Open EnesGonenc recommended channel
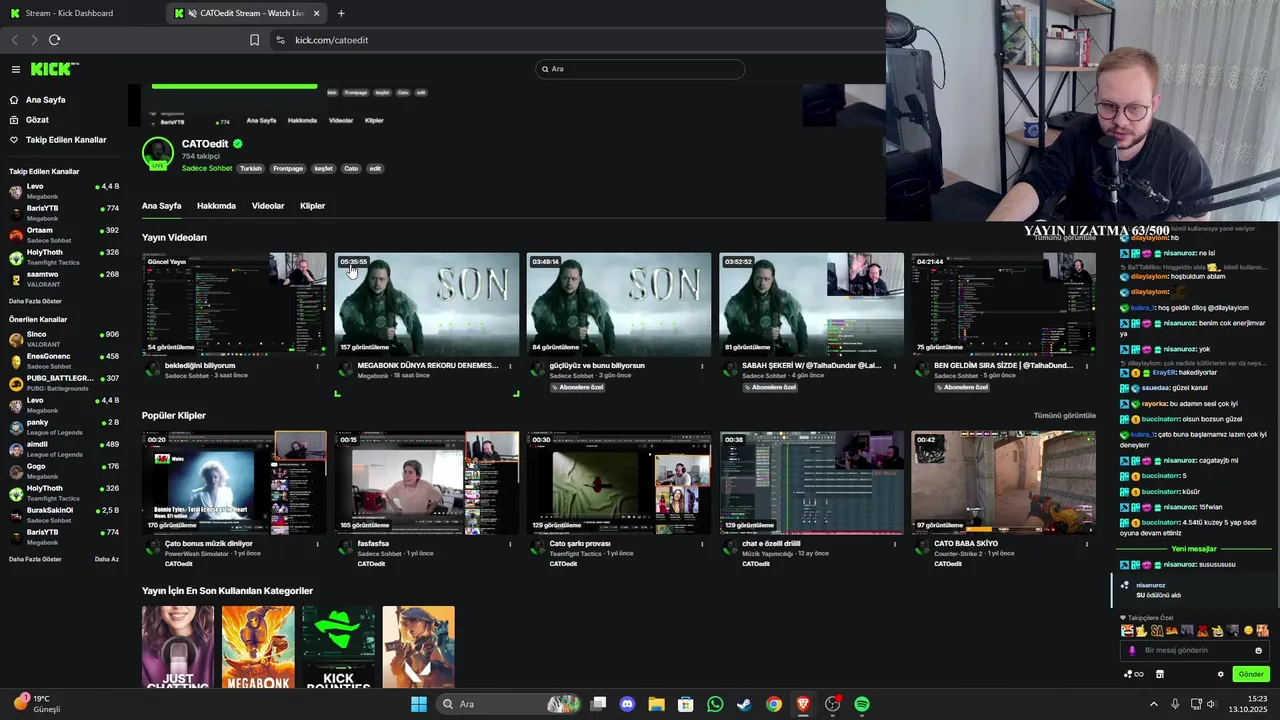The image size is (1280, 720). click(64, 361)
